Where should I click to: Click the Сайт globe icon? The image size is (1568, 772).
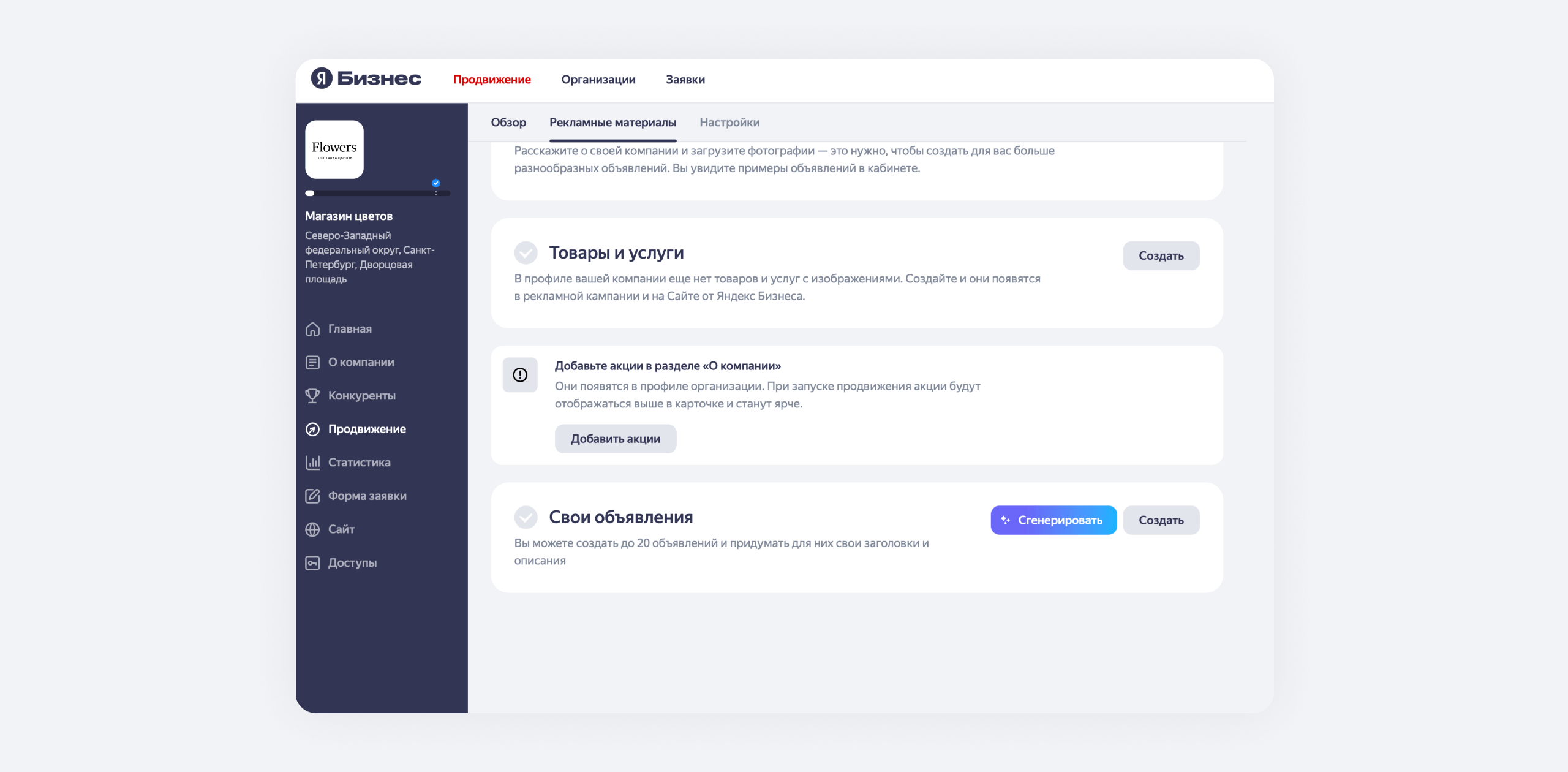click(312, 529)
